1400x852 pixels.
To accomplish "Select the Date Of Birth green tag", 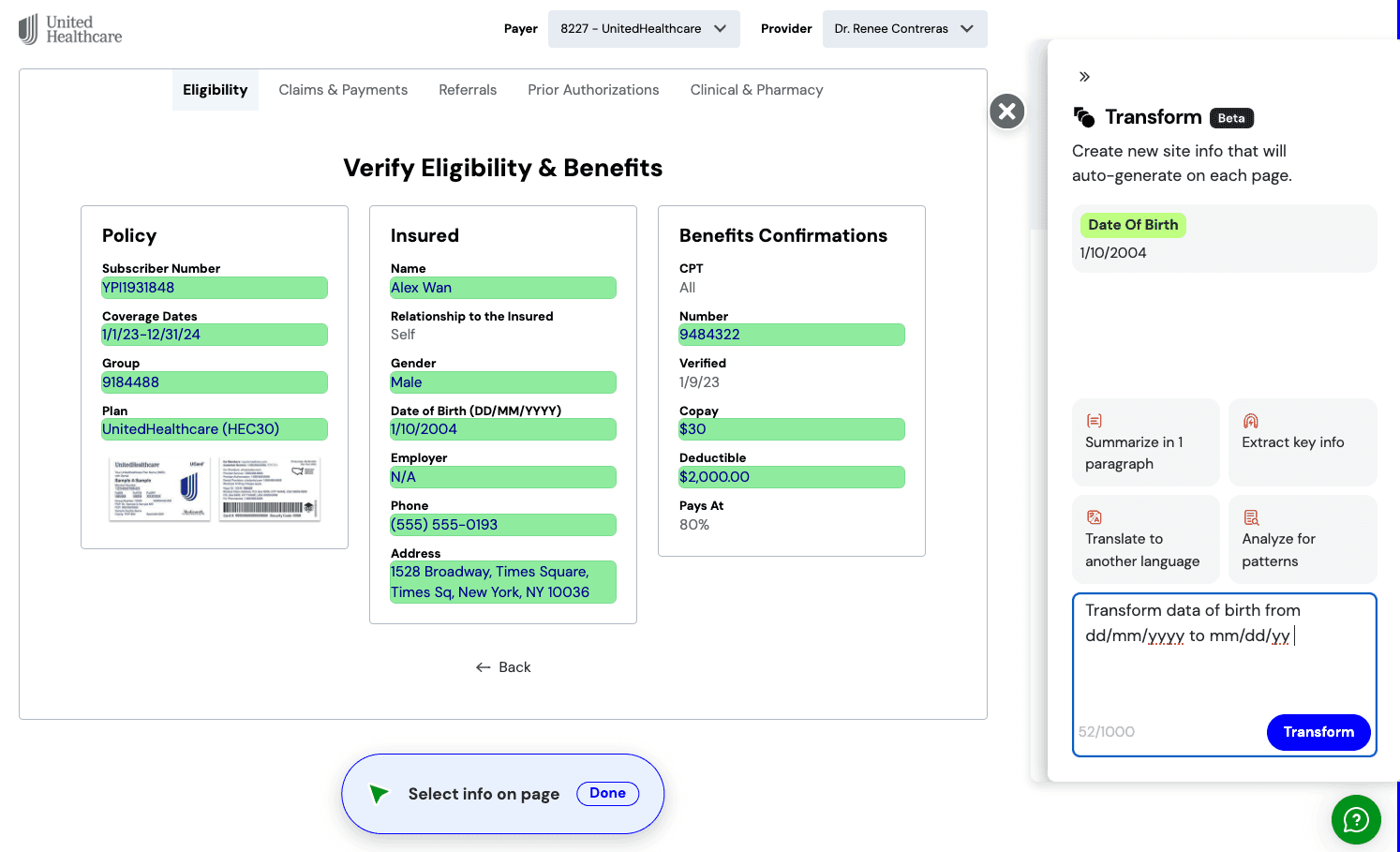I will point(1133,225).
